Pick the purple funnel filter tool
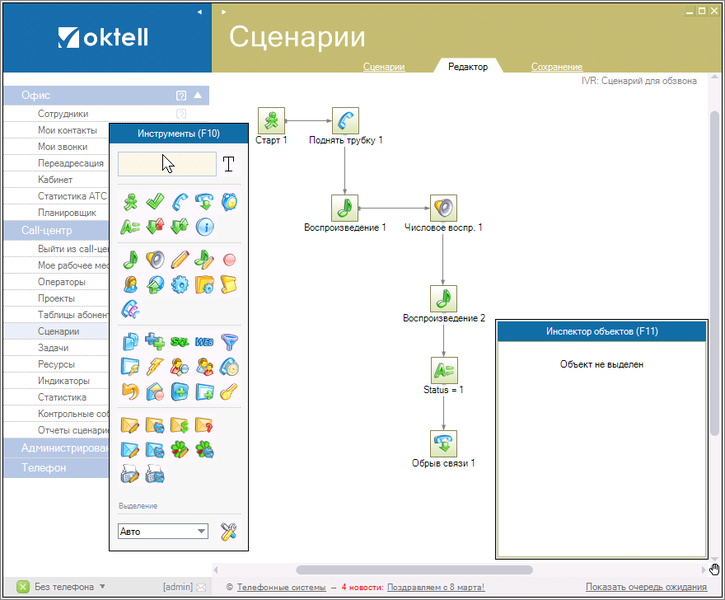Viewport: 725px width, 600px height. 229,342
